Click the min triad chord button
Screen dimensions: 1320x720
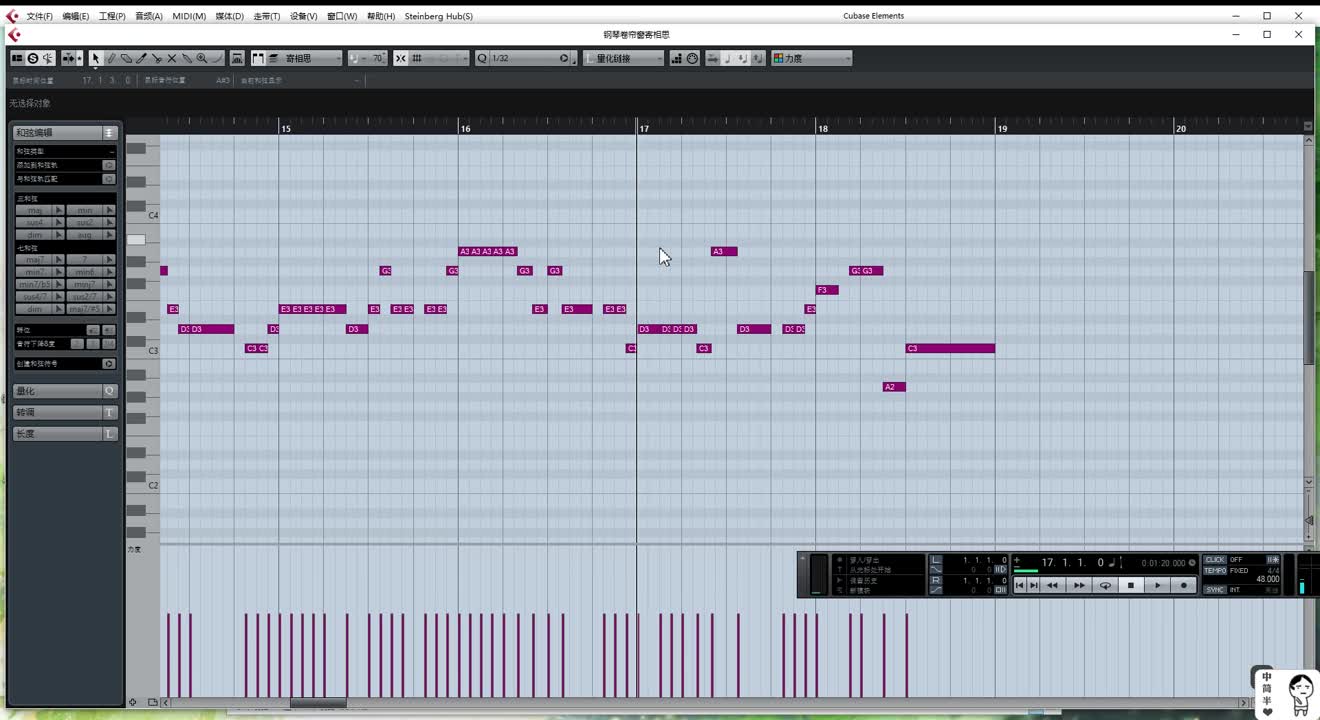(x=85, y=210)
